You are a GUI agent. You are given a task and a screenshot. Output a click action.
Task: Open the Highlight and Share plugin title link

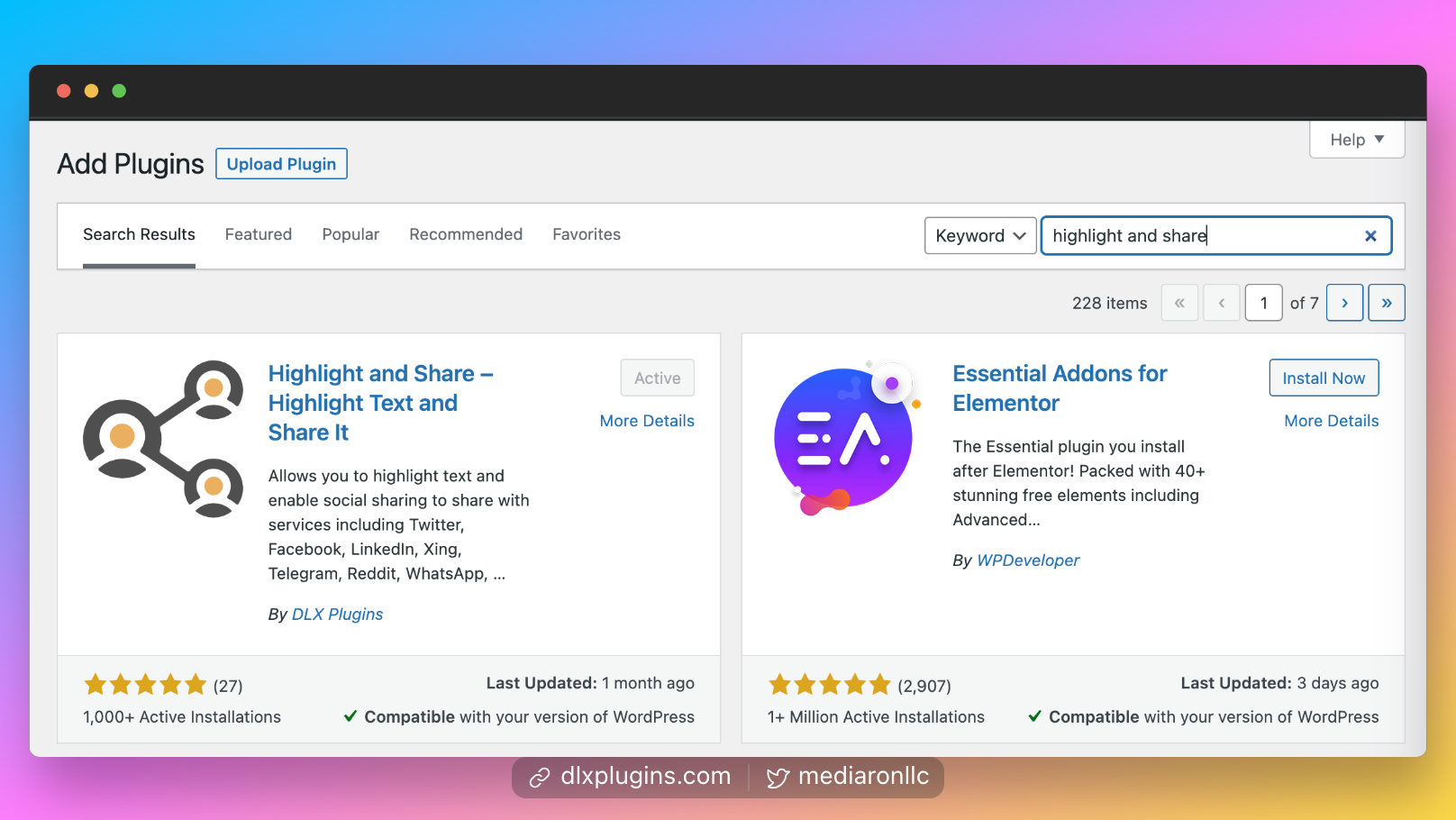click(380, 403)
